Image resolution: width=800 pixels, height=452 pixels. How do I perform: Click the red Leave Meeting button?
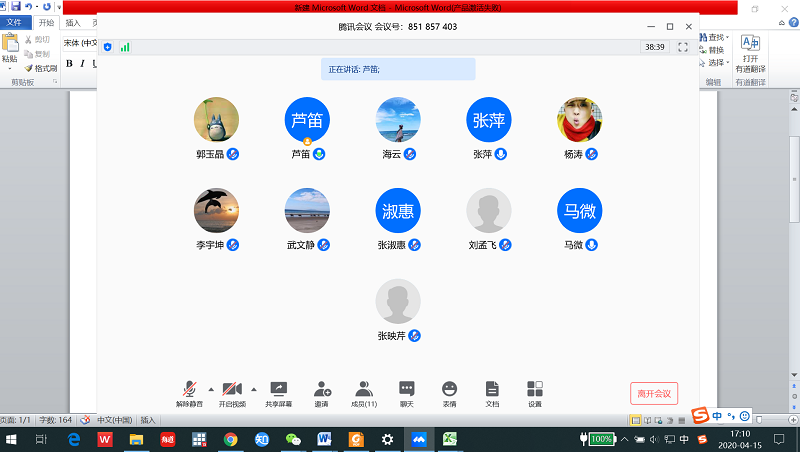[x=654, y=393]
